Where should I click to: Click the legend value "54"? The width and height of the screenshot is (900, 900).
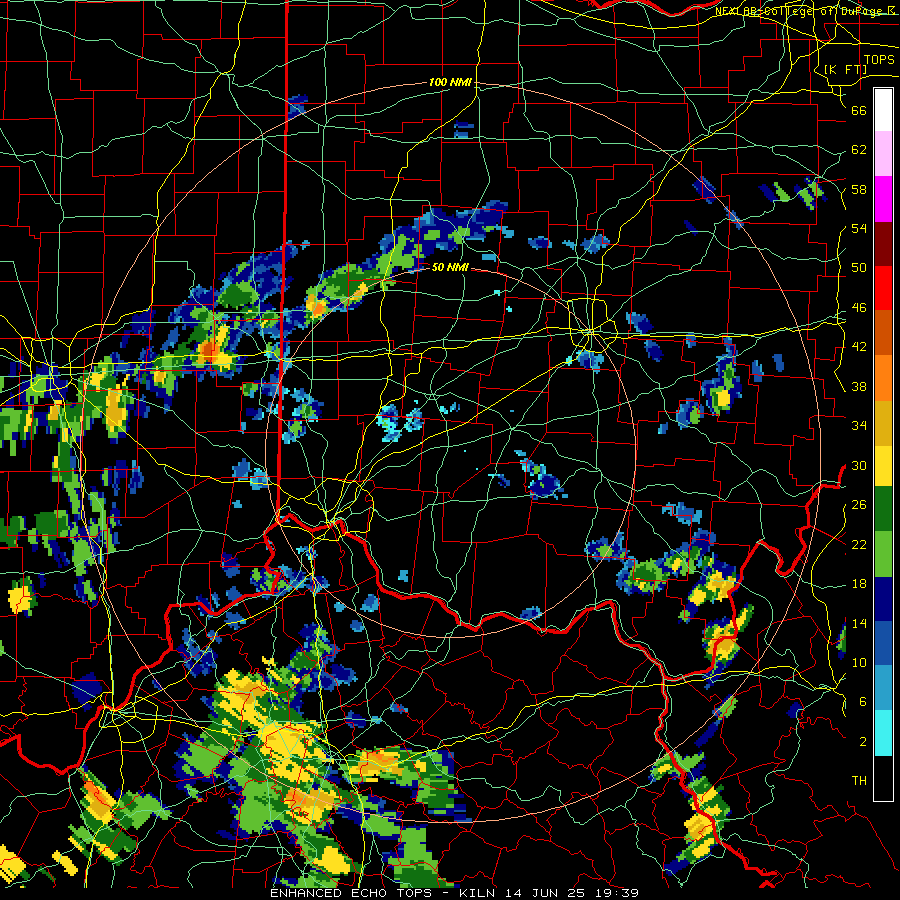tap(859, 228)
